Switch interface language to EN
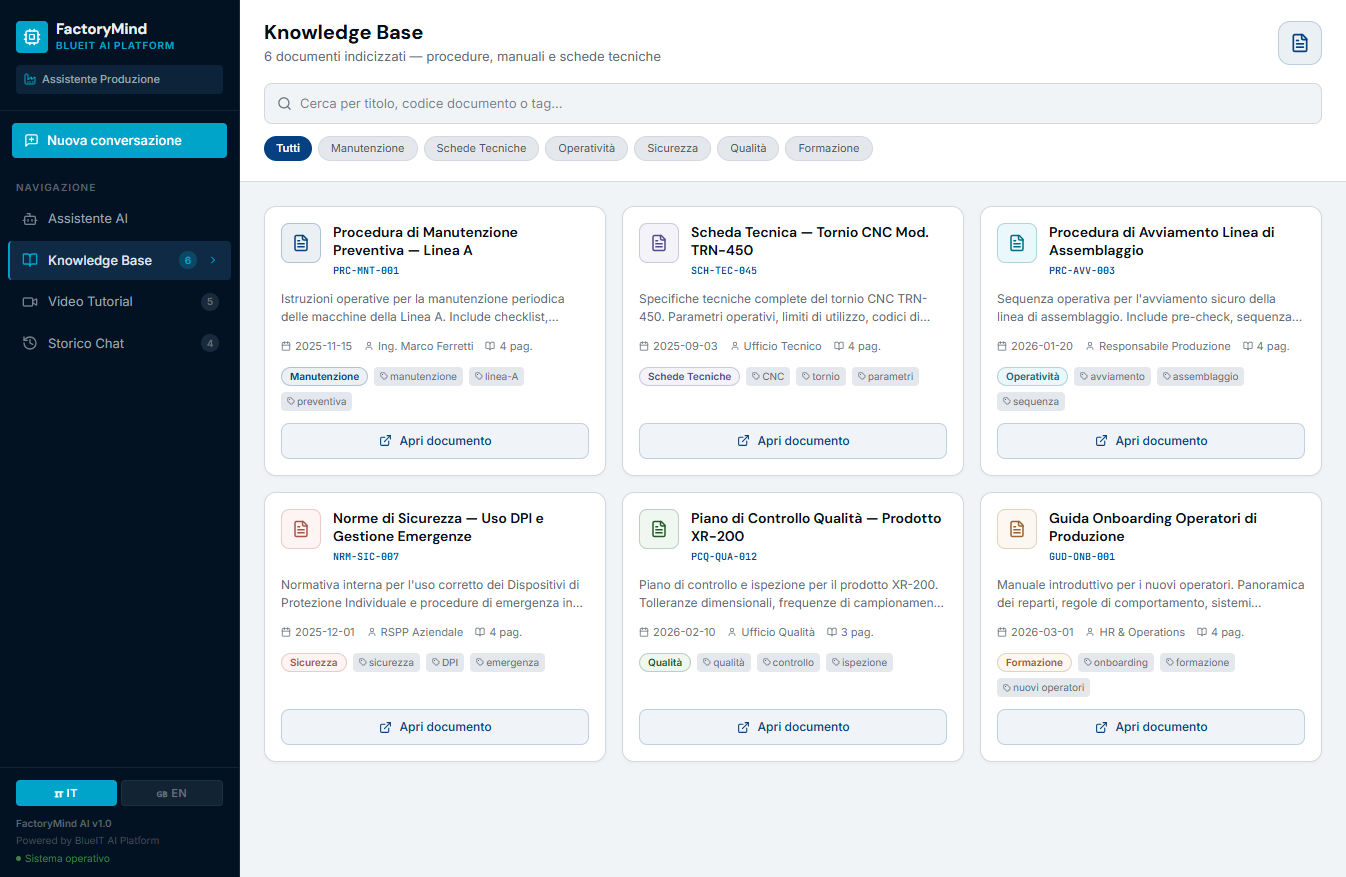This screenshot has width=1346, height=877. [172, 793]
